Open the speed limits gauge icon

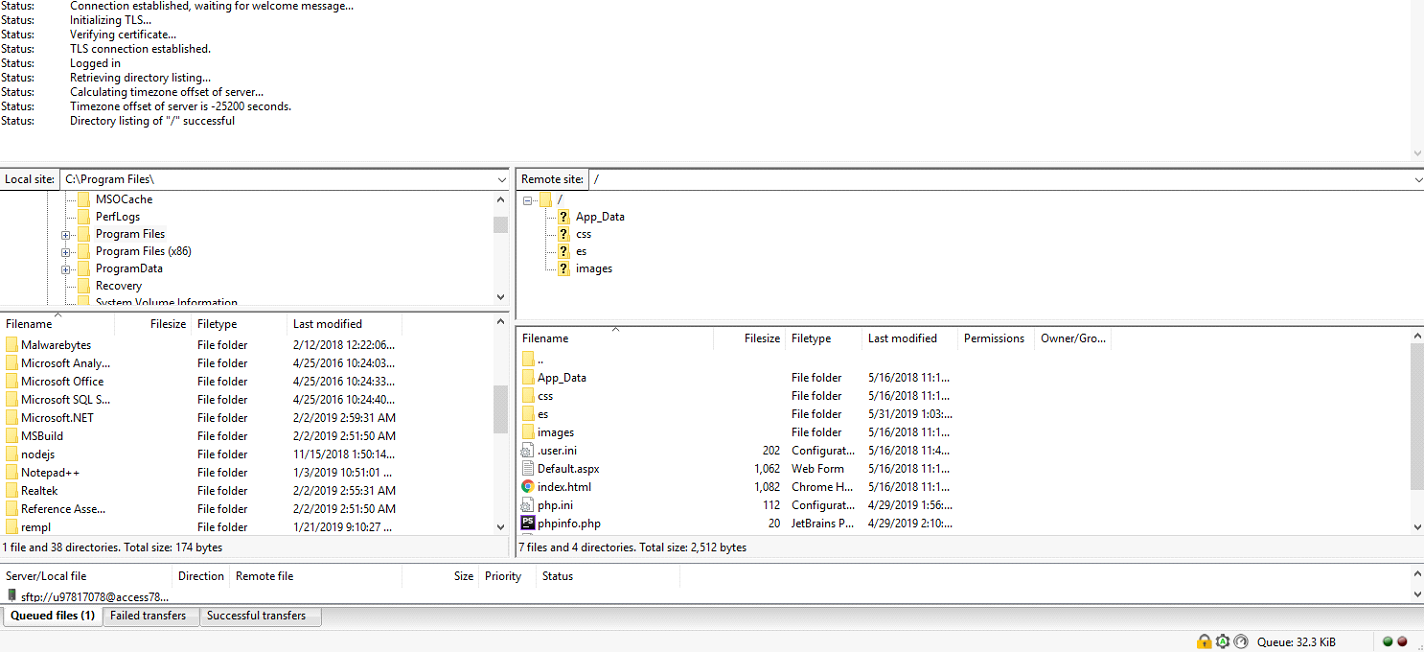coord(1241,642)
